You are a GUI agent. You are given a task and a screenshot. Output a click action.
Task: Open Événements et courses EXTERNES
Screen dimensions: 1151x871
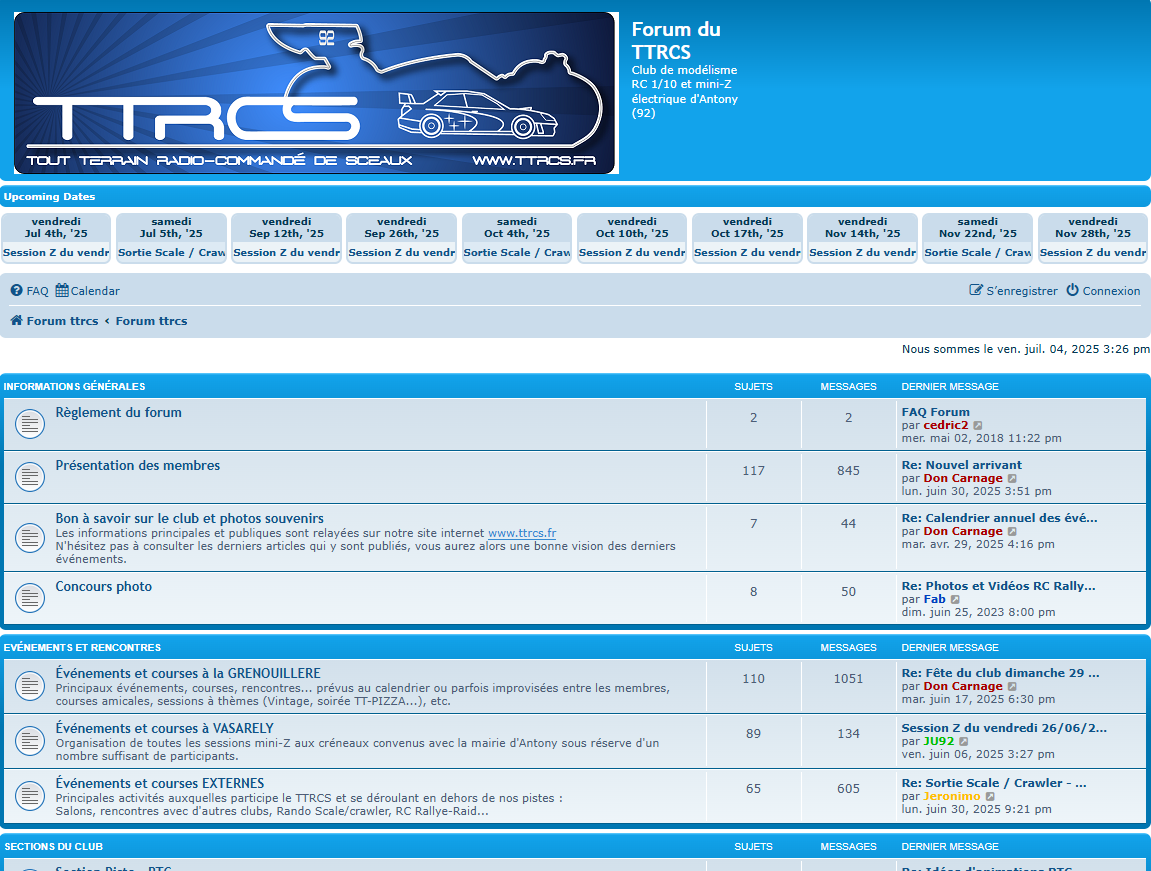160,783
